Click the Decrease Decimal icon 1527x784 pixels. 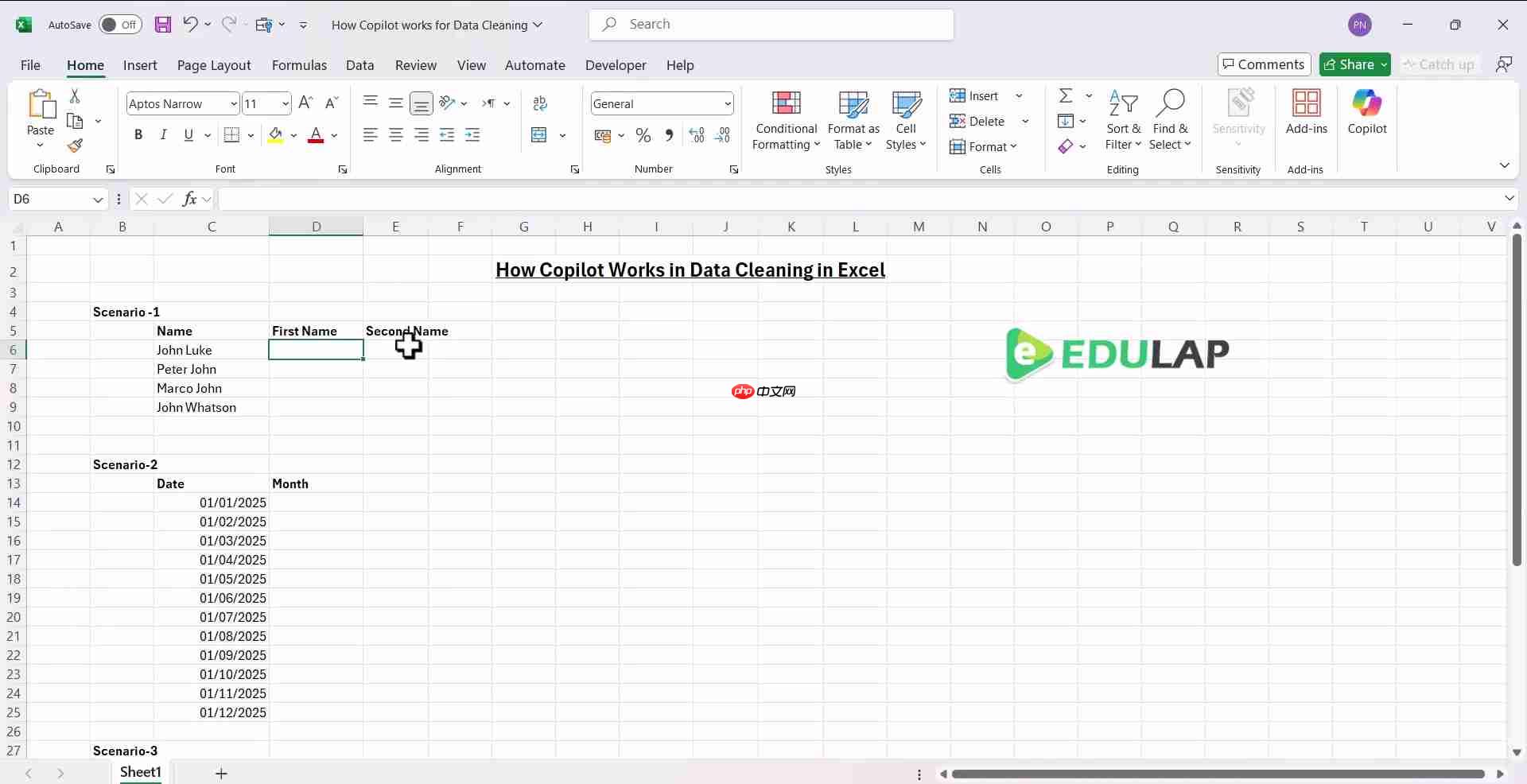point(722,136)
